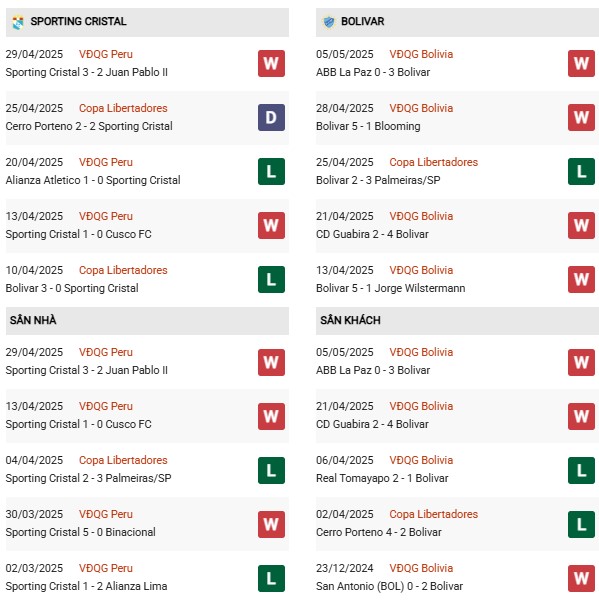Click the W badge for Sporting Cristal 5-0 Binacional
599x601 pixels.
(x=271, y=524)
